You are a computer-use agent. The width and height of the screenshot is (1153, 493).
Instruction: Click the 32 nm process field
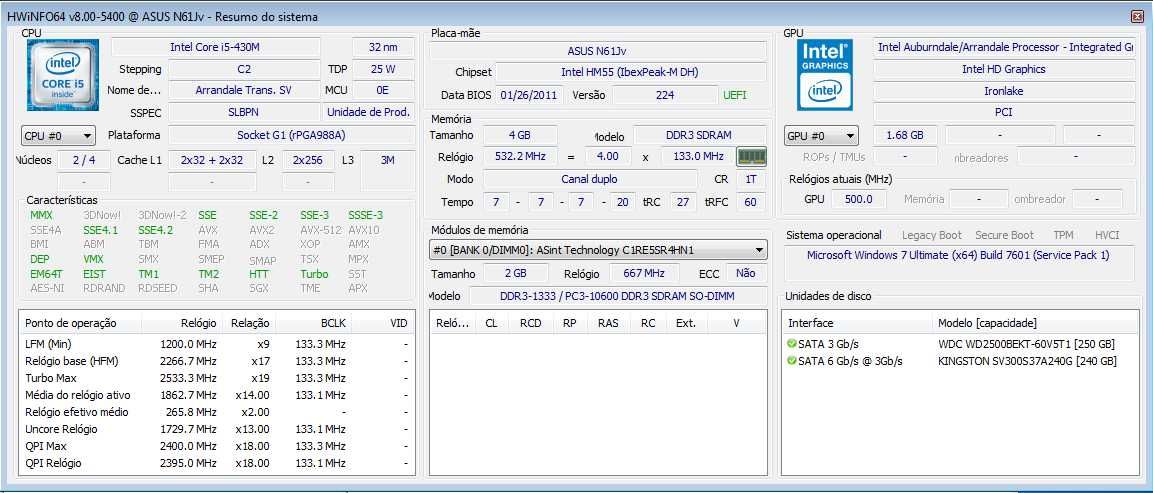(x=383, y=47)
